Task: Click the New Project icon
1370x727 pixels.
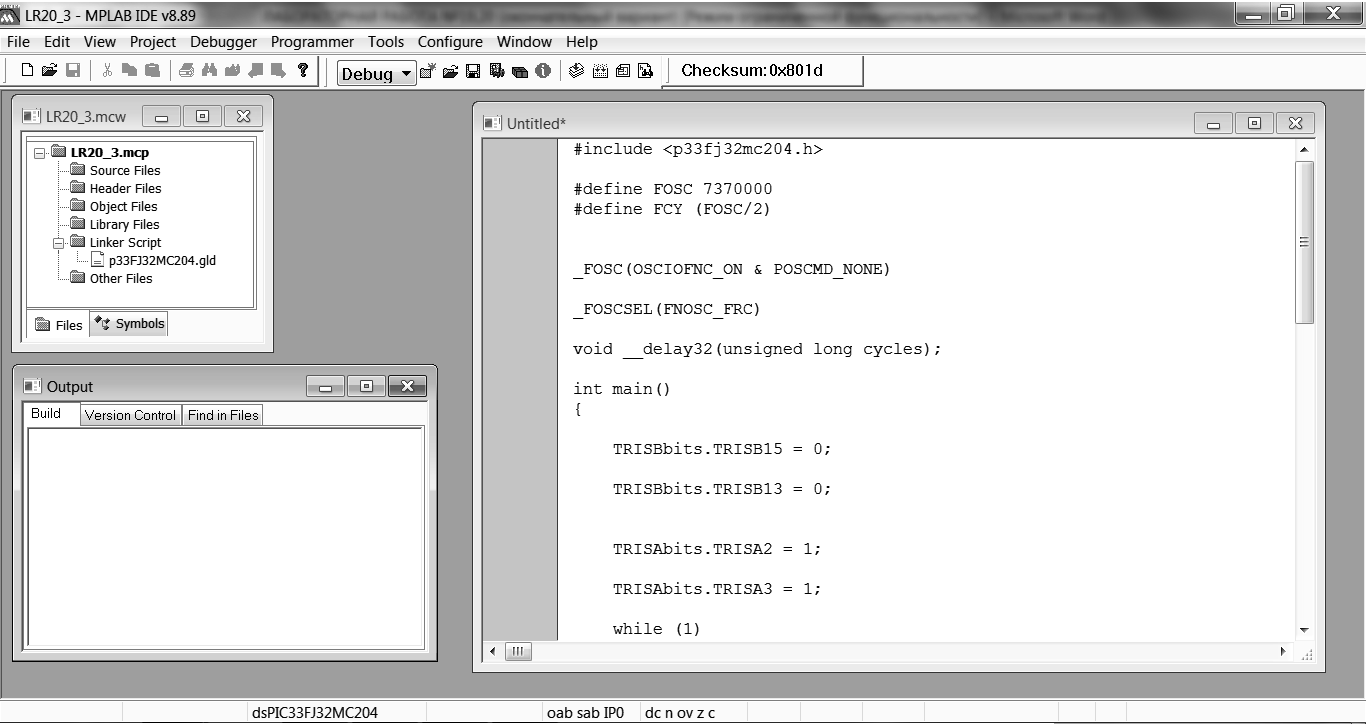Action: [428, 71]
